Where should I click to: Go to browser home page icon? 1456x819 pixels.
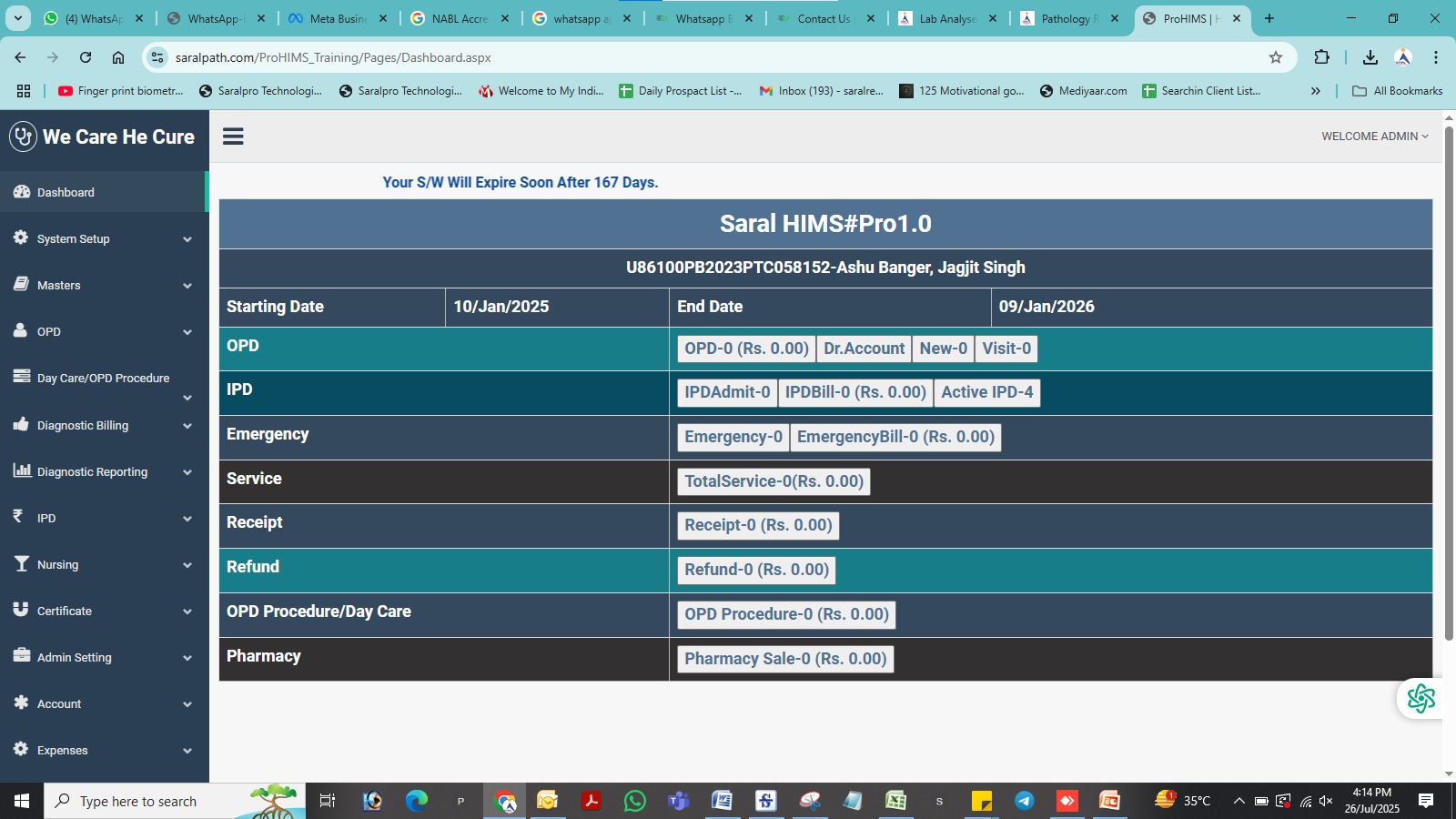(x=118, y=57)
